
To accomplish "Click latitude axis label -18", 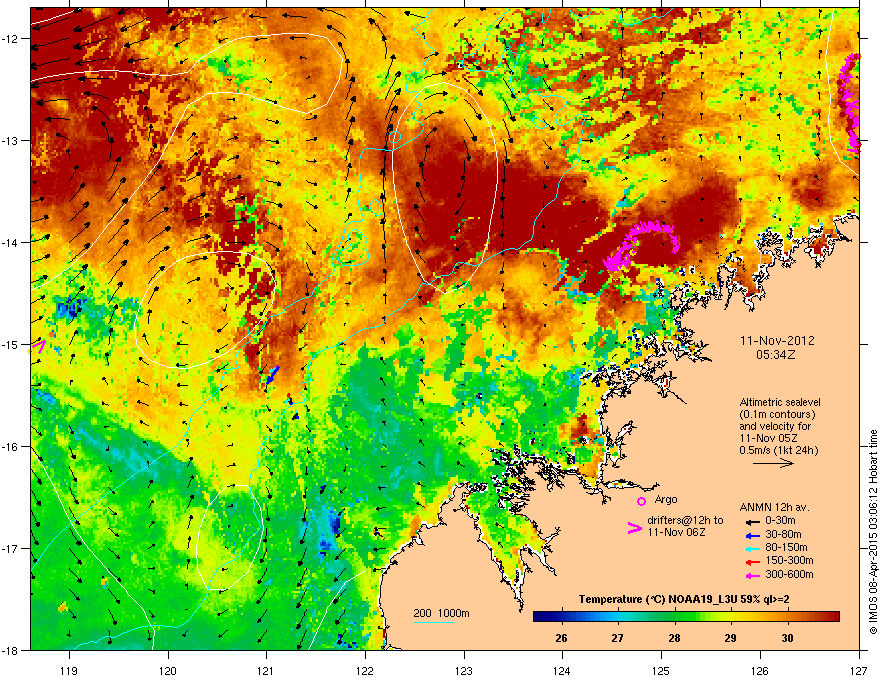I will [x=10, y=650].
